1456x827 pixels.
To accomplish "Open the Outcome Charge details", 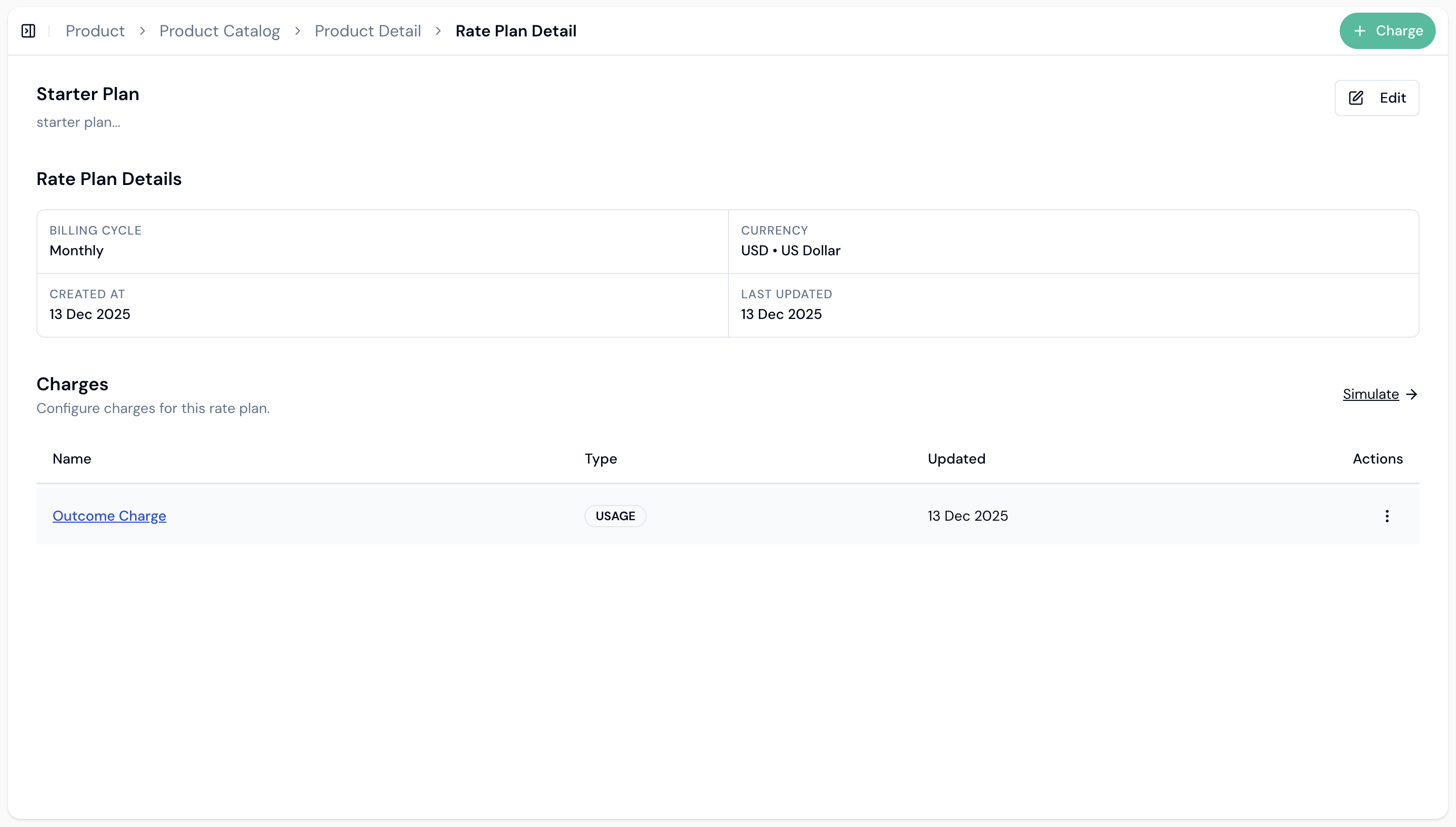I will point(109,516).
